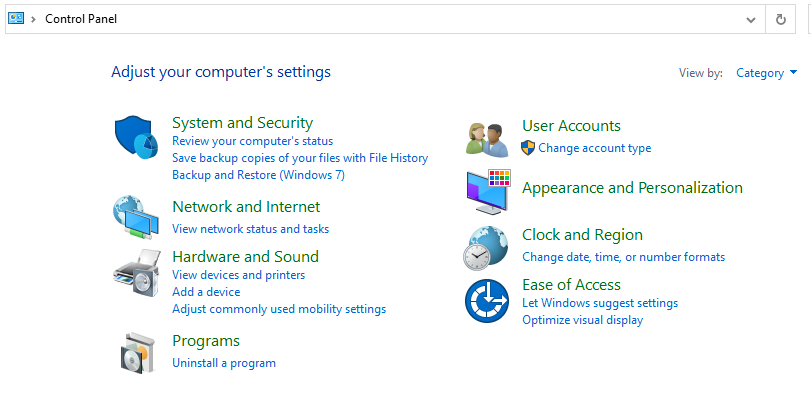The width and height of the screenshot is (811, 411).
Task: Open Appearance and Personalization category
Action: pyautogui.click(x=633, y=188)
